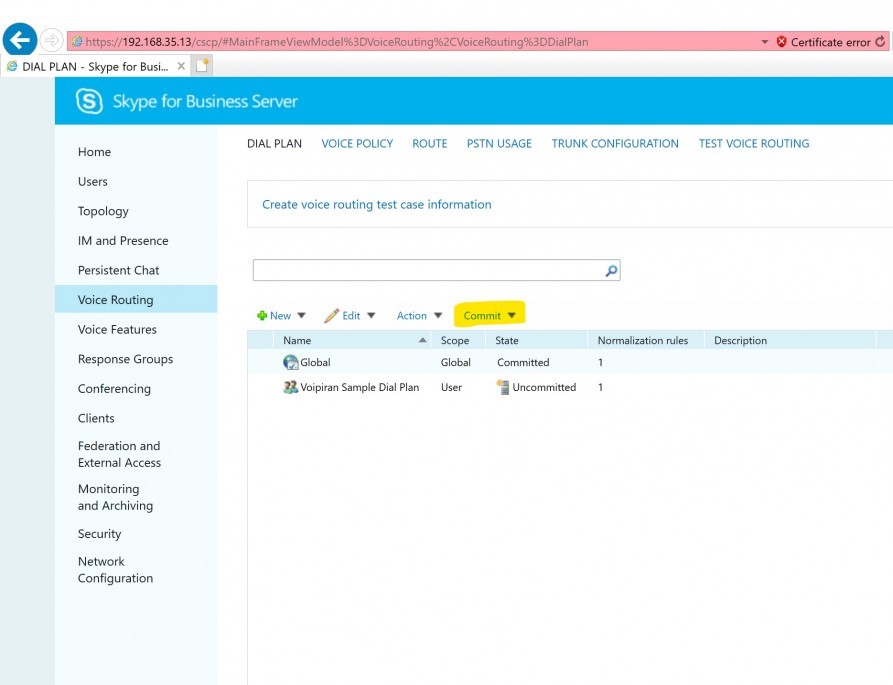Click the green plus New icon

[x=262, y=315]
